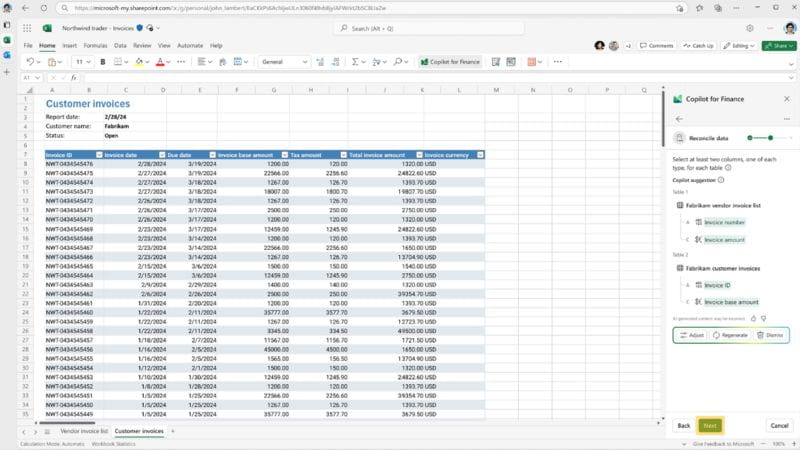This screenshot has height=450, width=800.
Task: Select the Invoice ID column suggestion
Action: point(717,285)
